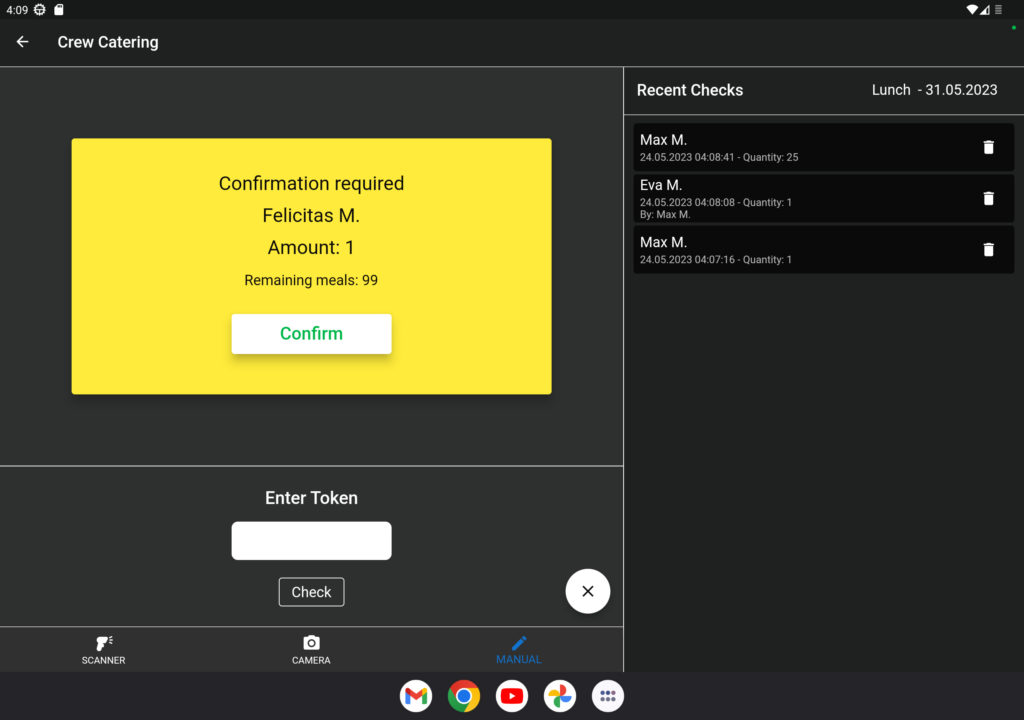Viewport: 1024px width, 720px height.
Task: Dismiss with the round X button
Action: tap(588, 591)
